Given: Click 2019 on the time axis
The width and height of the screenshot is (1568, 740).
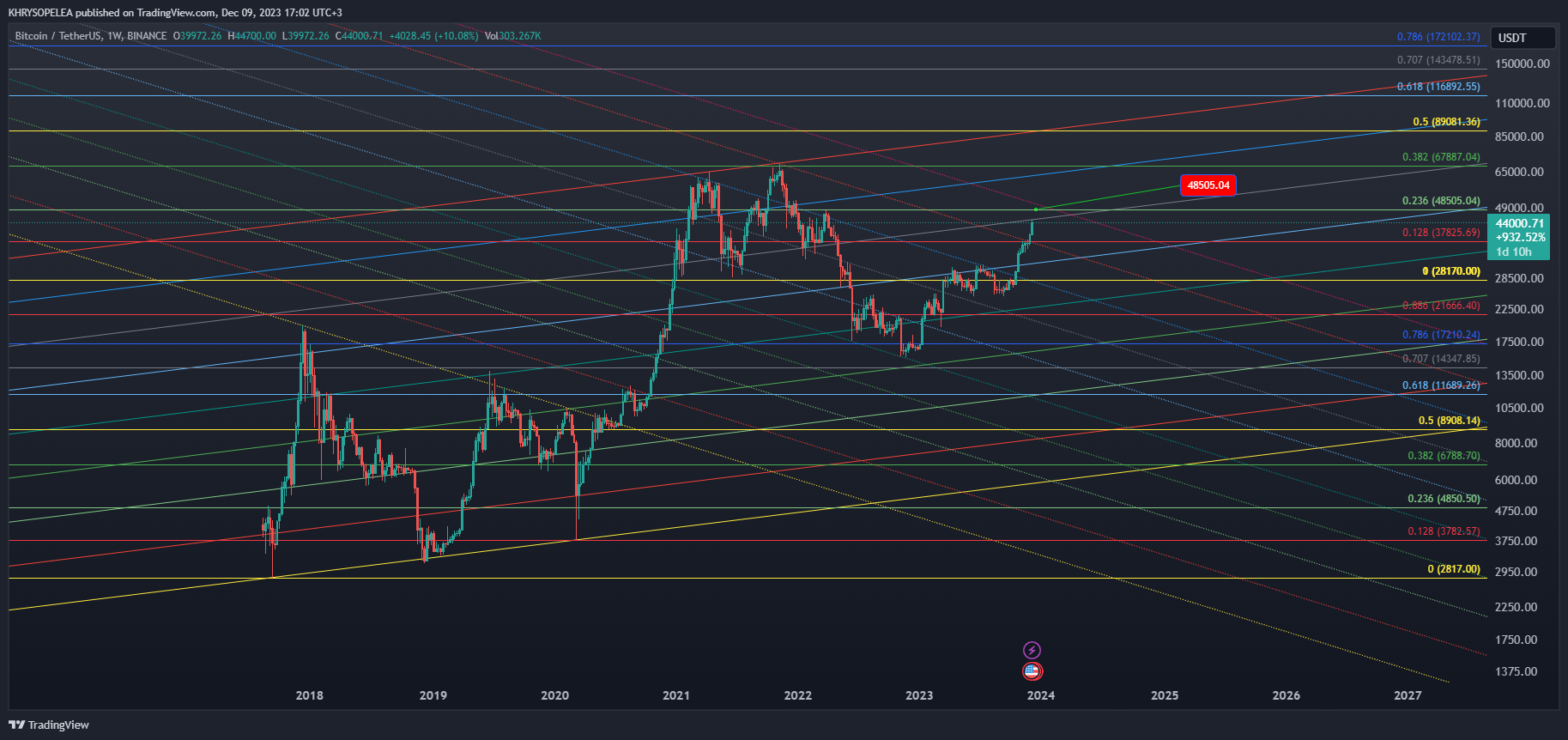Looking at the screenshot, I should (x=433, y=695).
